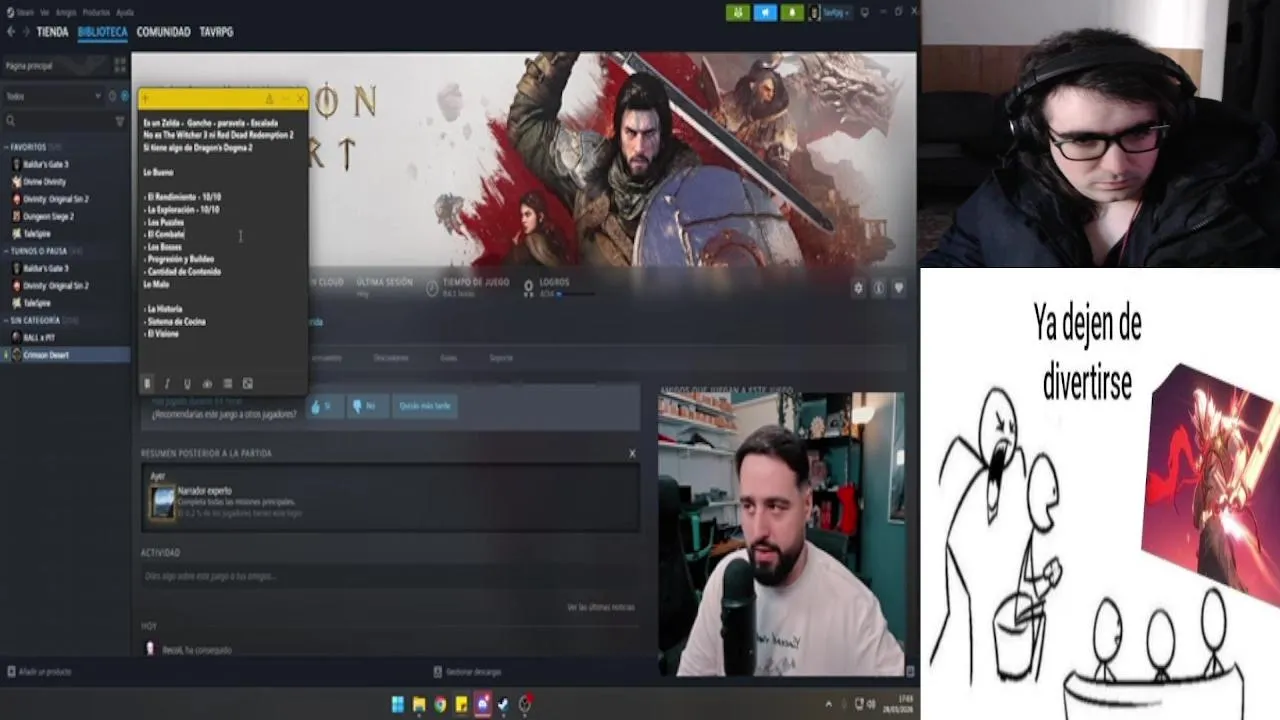Open Windows Start menu on taskbar
This screenshot has width=1280, height=720.
(398, 704)
